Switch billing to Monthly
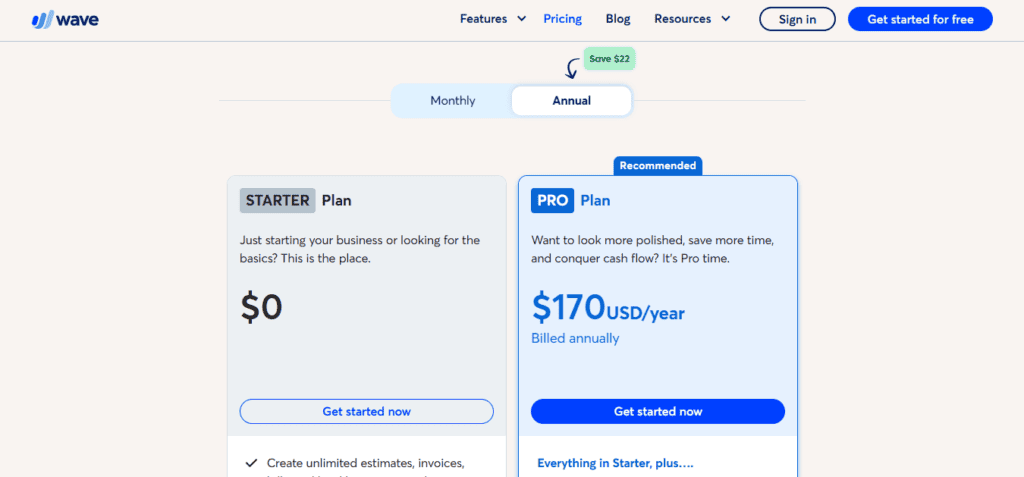1024x477 pixels. coord(453,101)
